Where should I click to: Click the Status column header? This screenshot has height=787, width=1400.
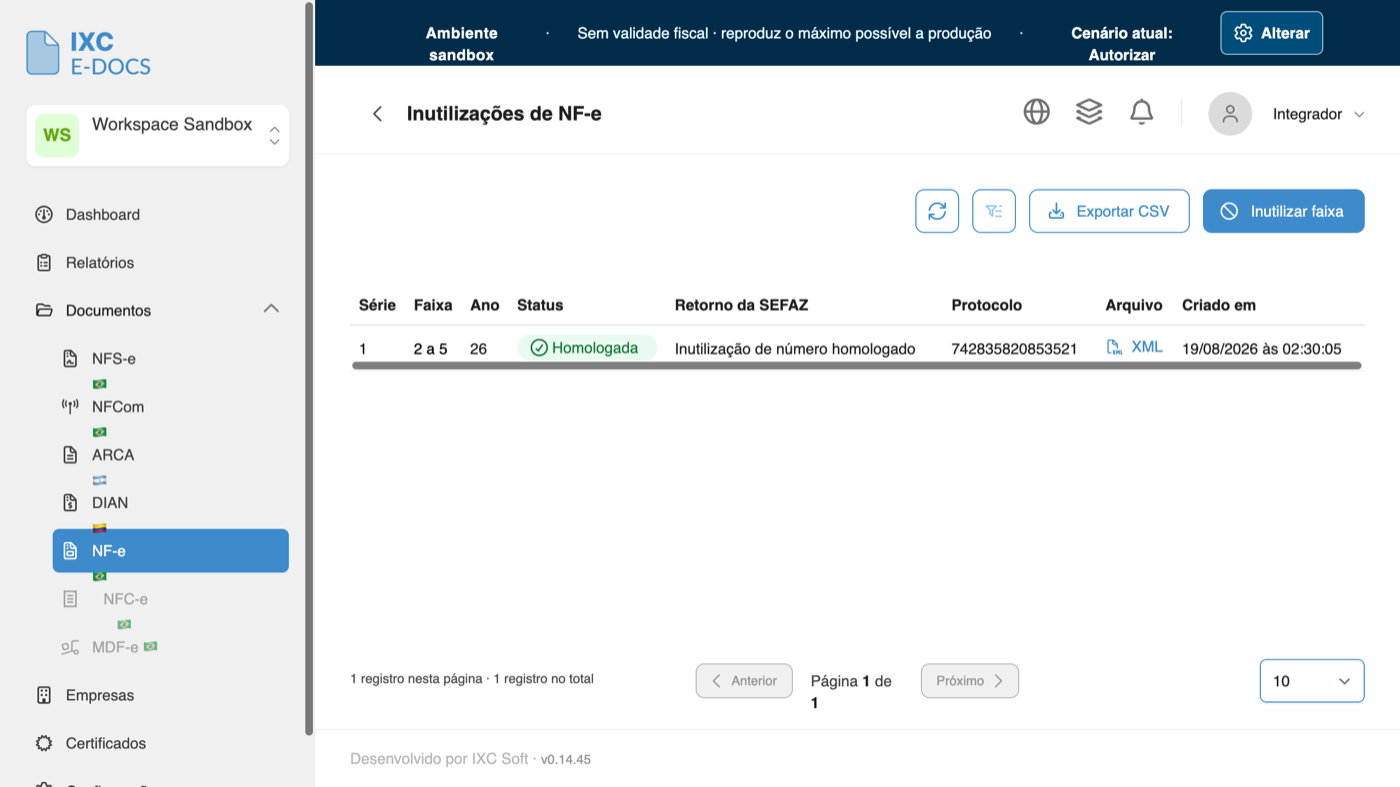click(540, 305)
